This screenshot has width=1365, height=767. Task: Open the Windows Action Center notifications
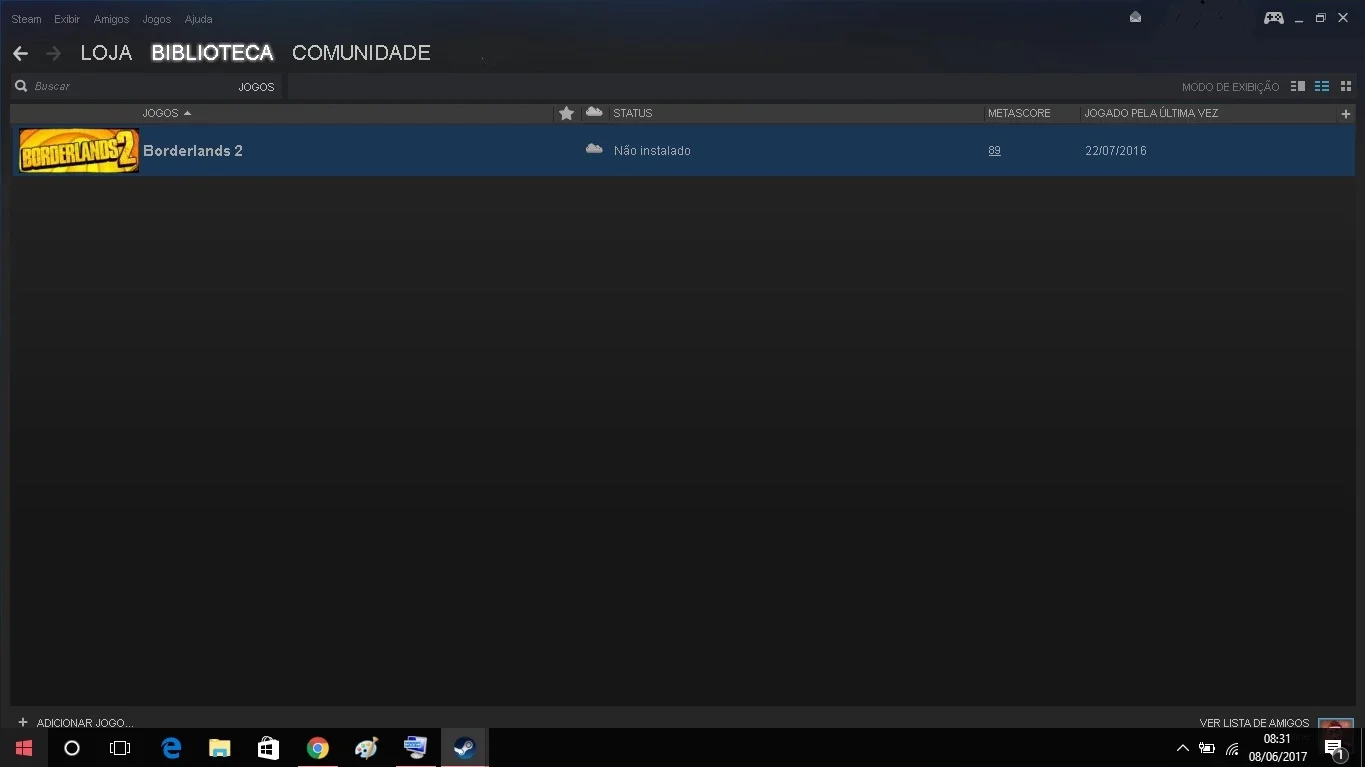click(1334, 748)
